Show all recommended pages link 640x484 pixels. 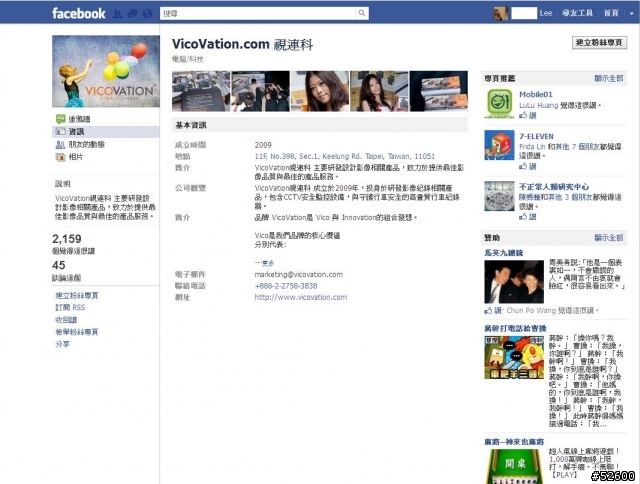pyautogui.click(x=609, y=78)
